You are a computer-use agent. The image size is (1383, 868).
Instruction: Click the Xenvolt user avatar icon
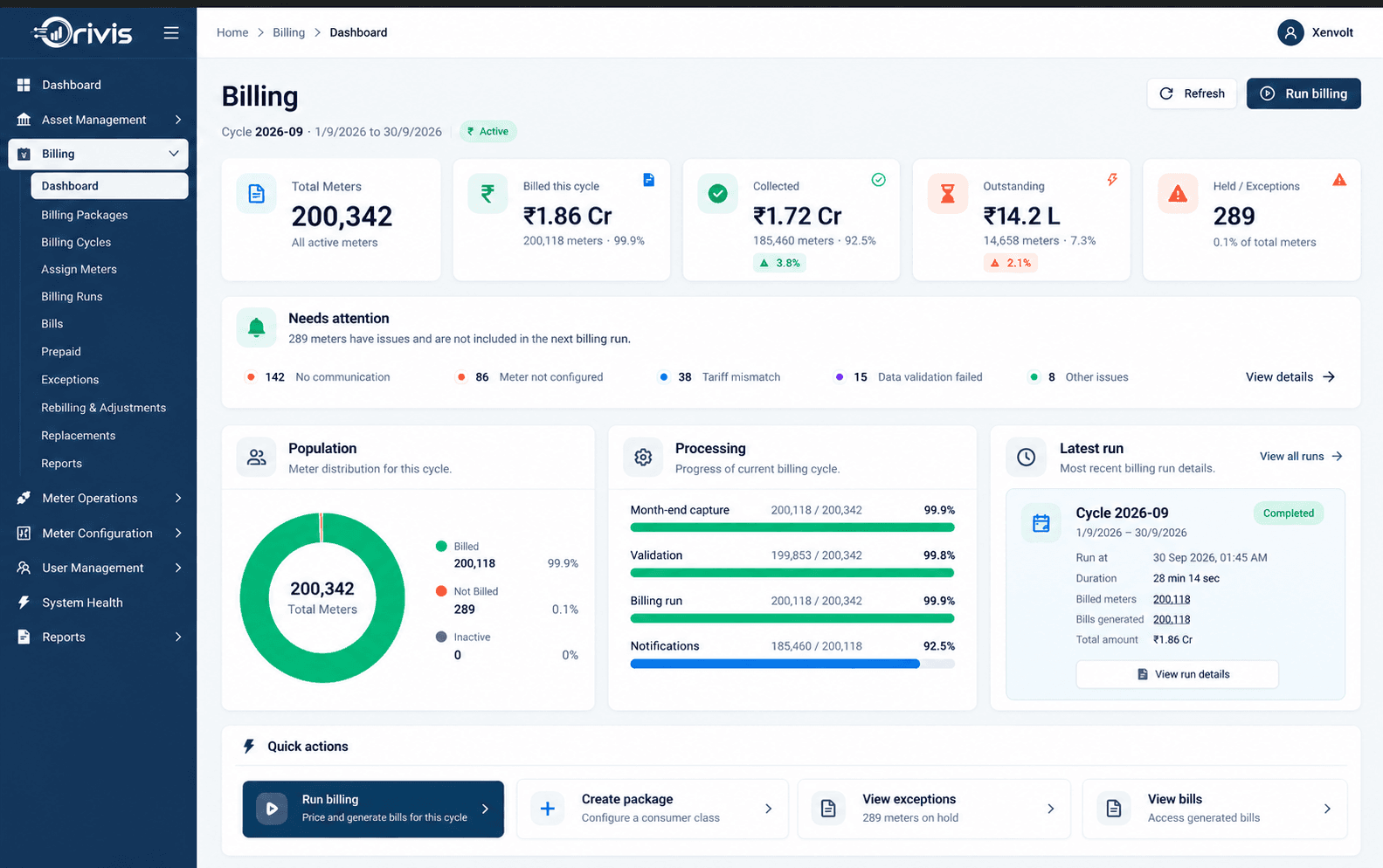pos(1290,32)
